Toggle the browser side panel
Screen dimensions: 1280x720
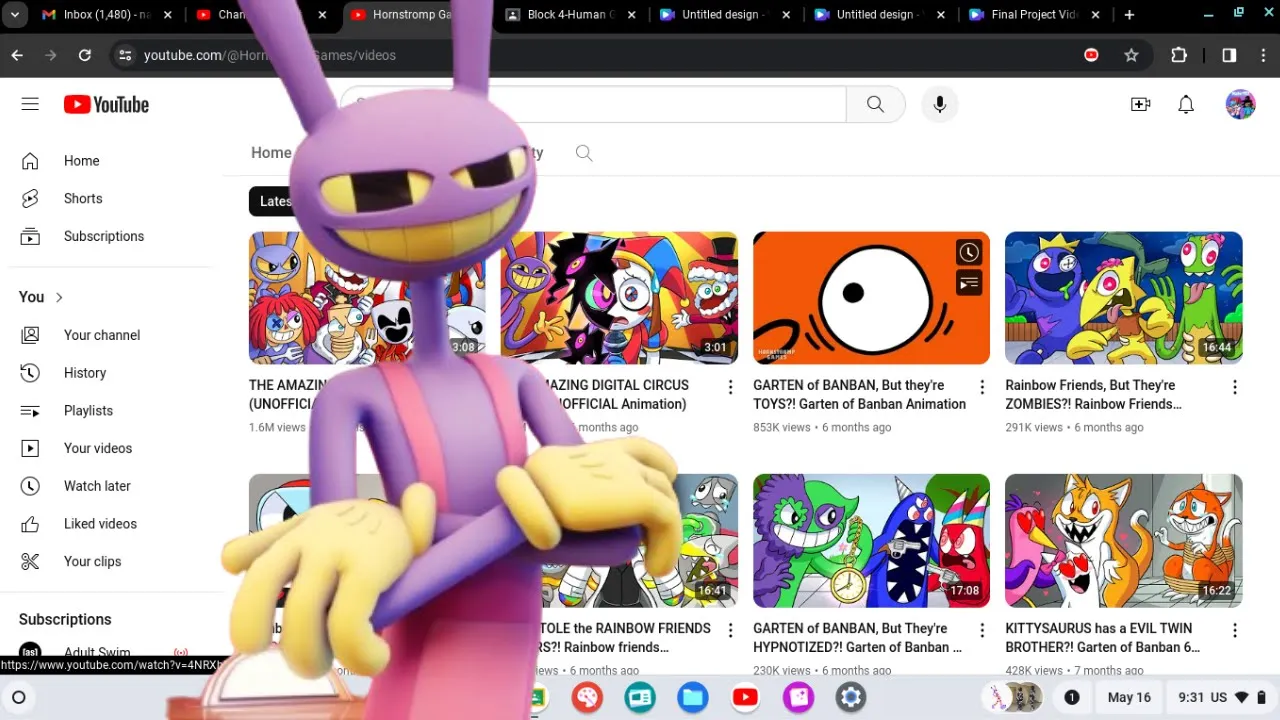1229,55
